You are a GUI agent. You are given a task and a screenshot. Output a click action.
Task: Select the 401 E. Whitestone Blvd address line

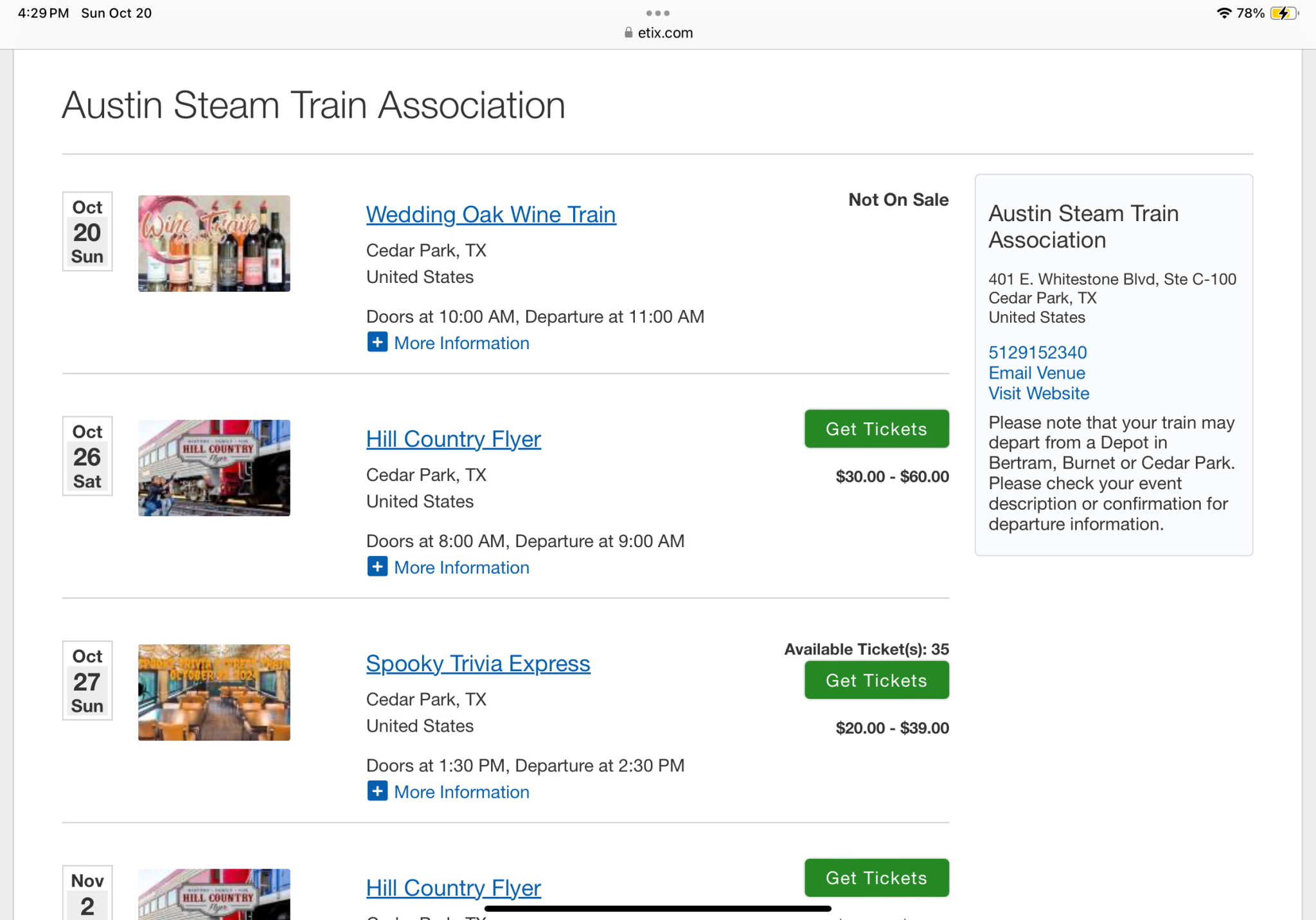pyautogui.click(x=1112, y=279)
